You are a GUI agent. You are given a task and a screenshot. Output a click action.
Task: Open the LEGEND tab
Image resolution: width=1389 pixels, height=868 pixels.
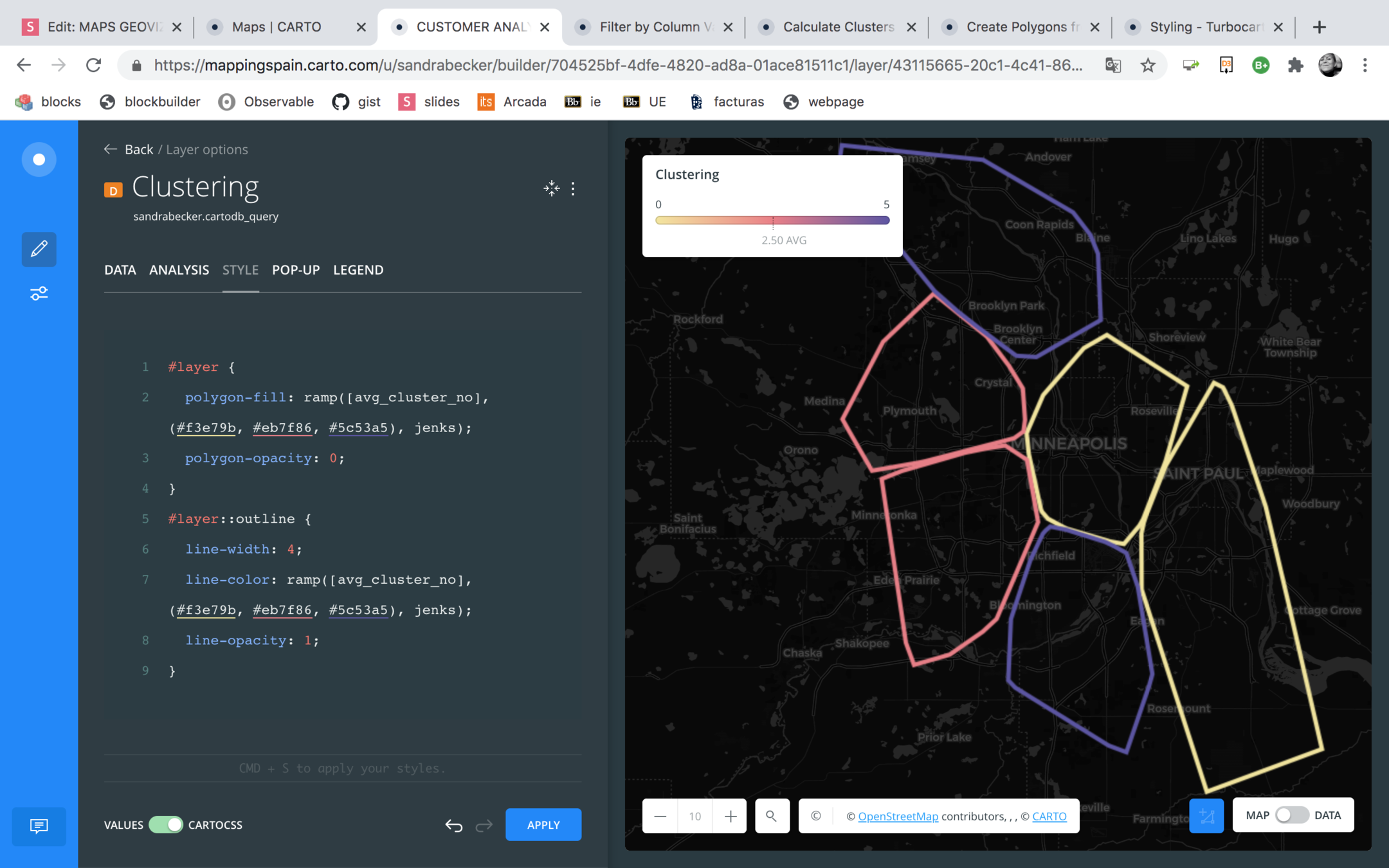click(358, 270)
